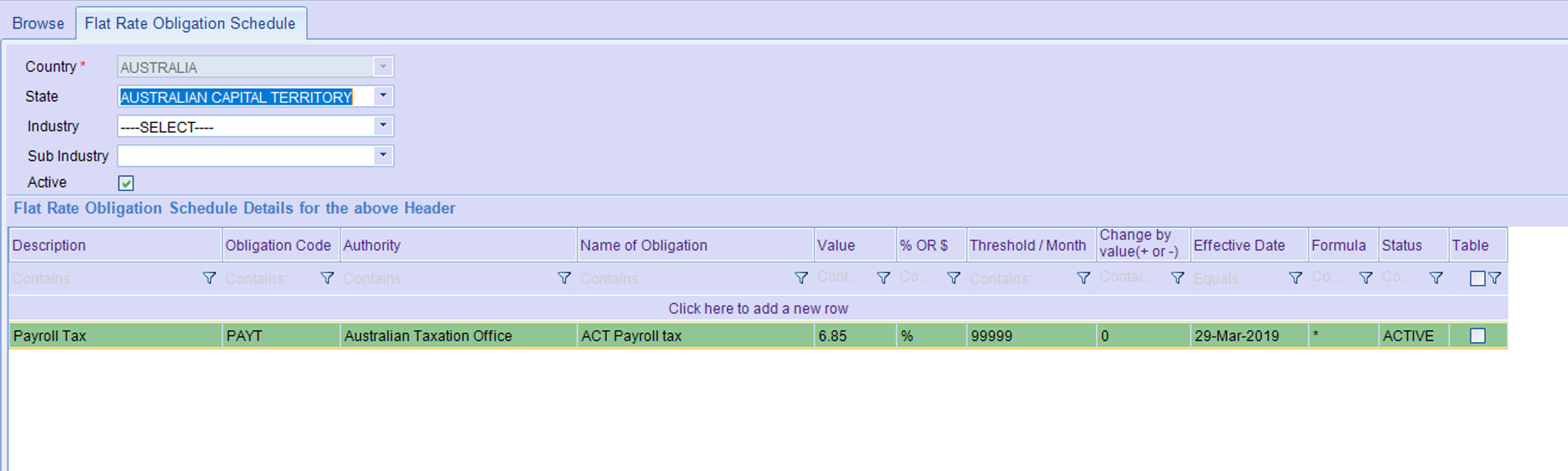Open the Effective Date filter funnel
This screenshot has width=1568, height=471.
[1295, 278]
